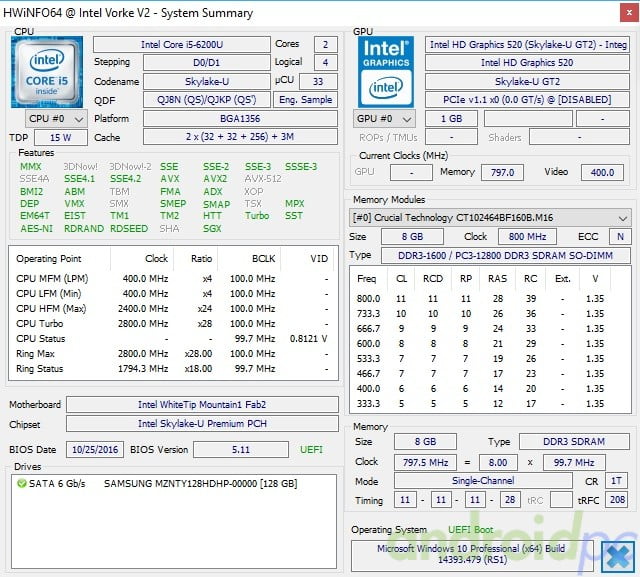Click the Mode field Single-Channel
640x577 pixels.
pyautogui.click(x=483, y=481)
